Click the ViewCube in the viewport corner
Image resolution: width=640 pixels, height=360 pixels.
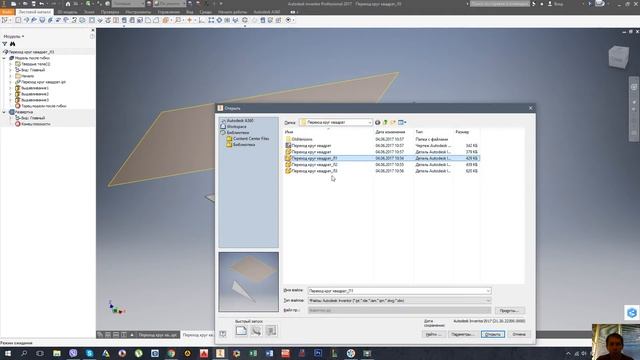point(618,57)
